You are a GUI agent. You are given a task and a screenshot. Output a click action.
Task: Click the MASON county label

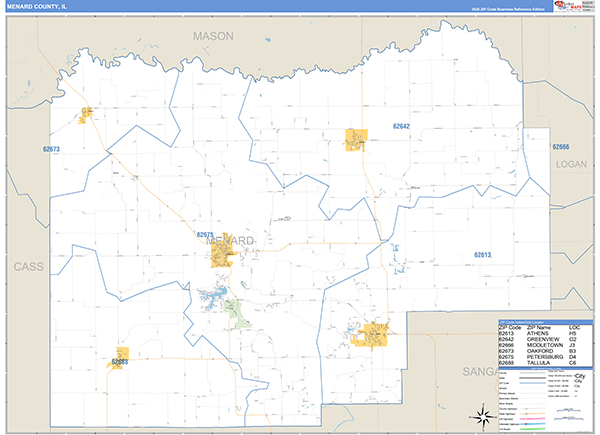(213, 36)
